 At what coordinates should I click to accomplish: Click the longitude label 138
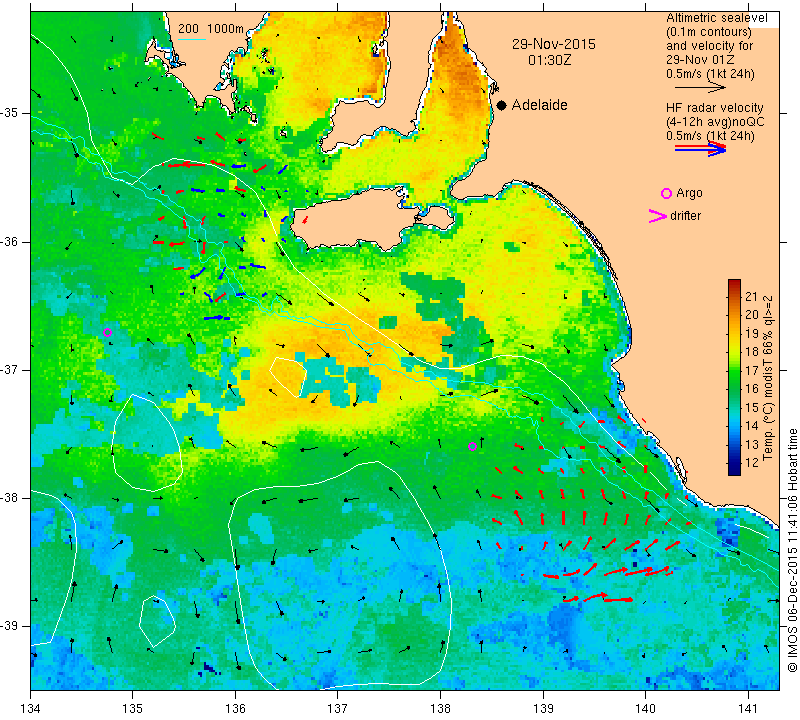[440, 708]
